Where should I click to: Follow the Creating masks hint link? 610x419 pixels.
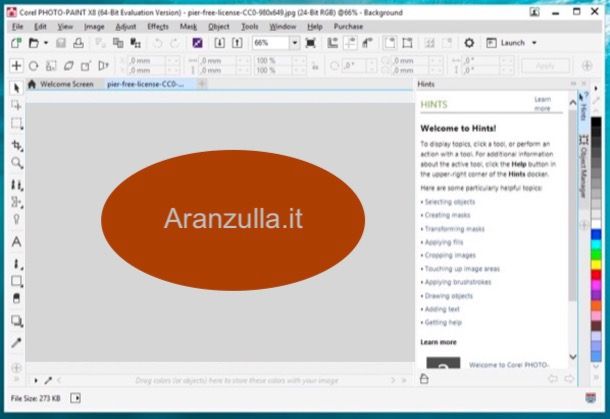[x=447, y=215]
